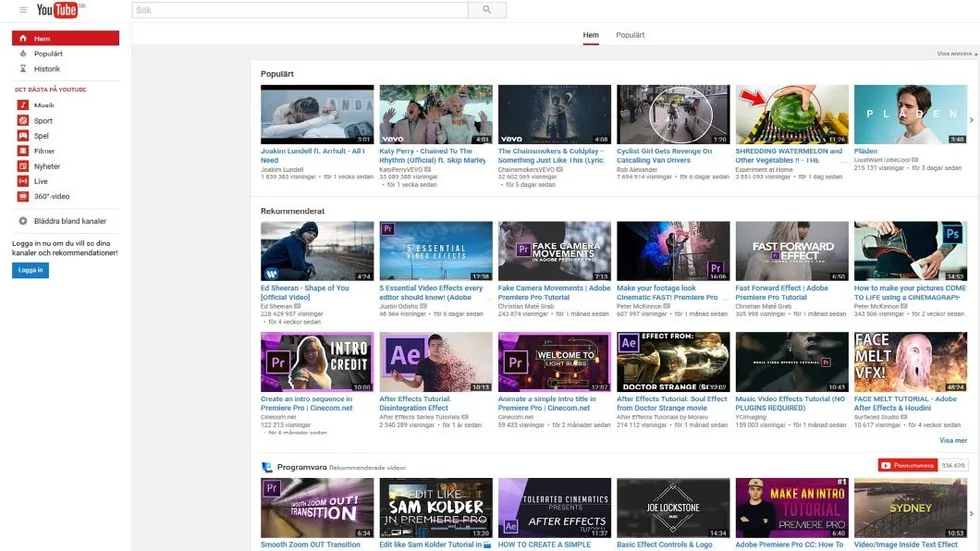Open Edit Like Sam Kolder thumbnail
Screen dimensions: 980x551
tap(436, 508)
